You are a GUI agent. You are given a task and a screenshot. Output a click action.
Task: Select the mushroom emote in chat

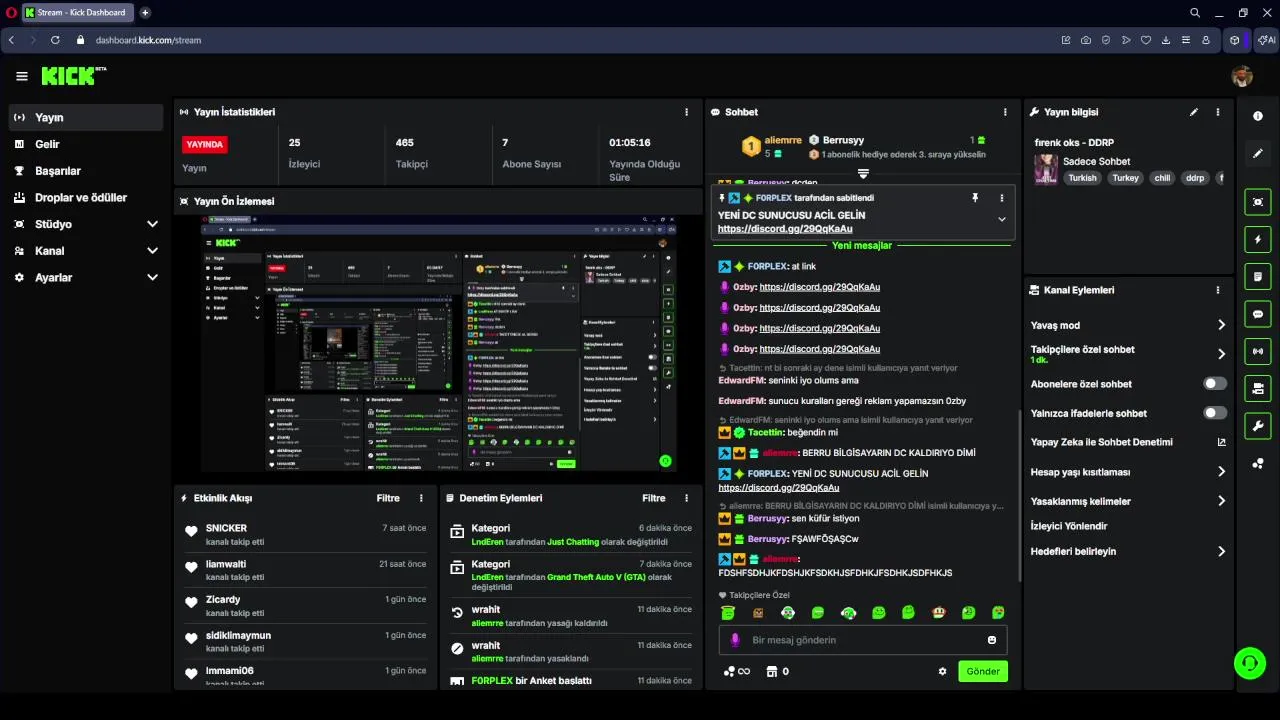pyautogui.click(x=938, y=612)
